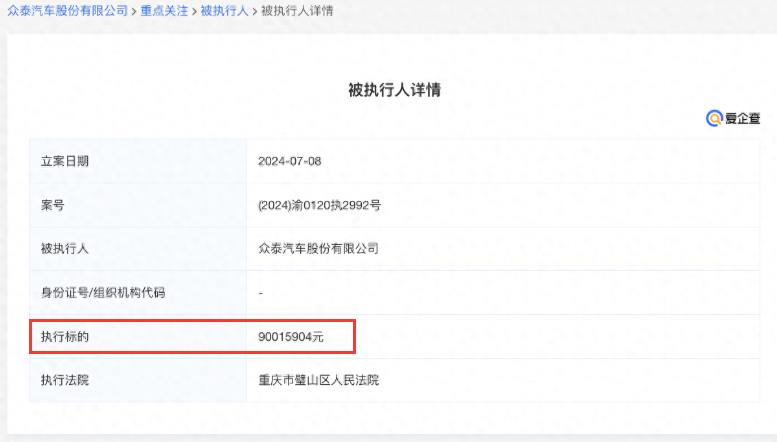Click the 执行法院 row label
Screen dimensions: 777x442
(x=65, y=380)
